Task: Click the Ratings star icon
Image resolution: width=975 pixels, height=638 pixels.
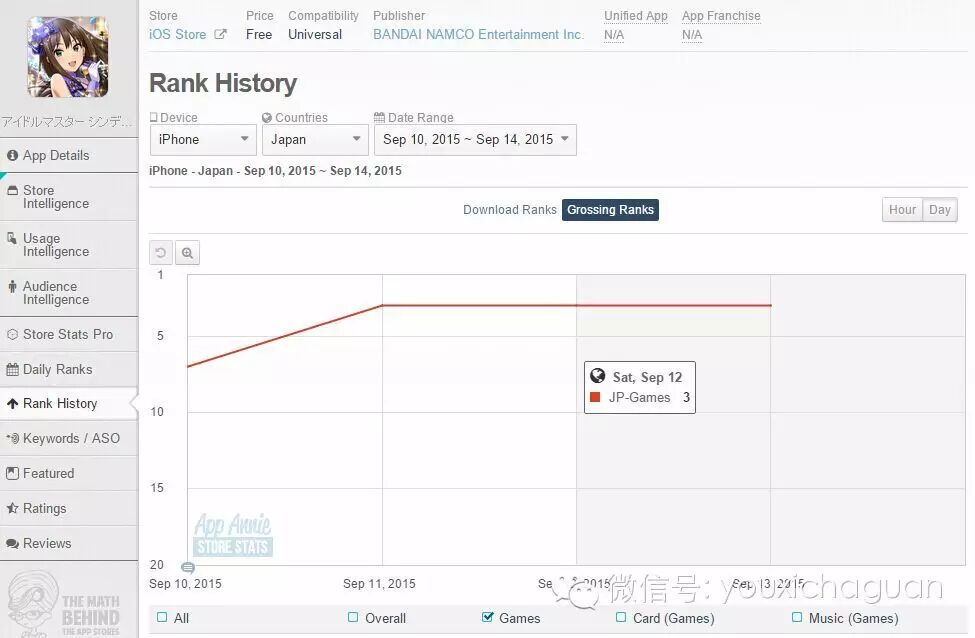Action: click(12, 508)
